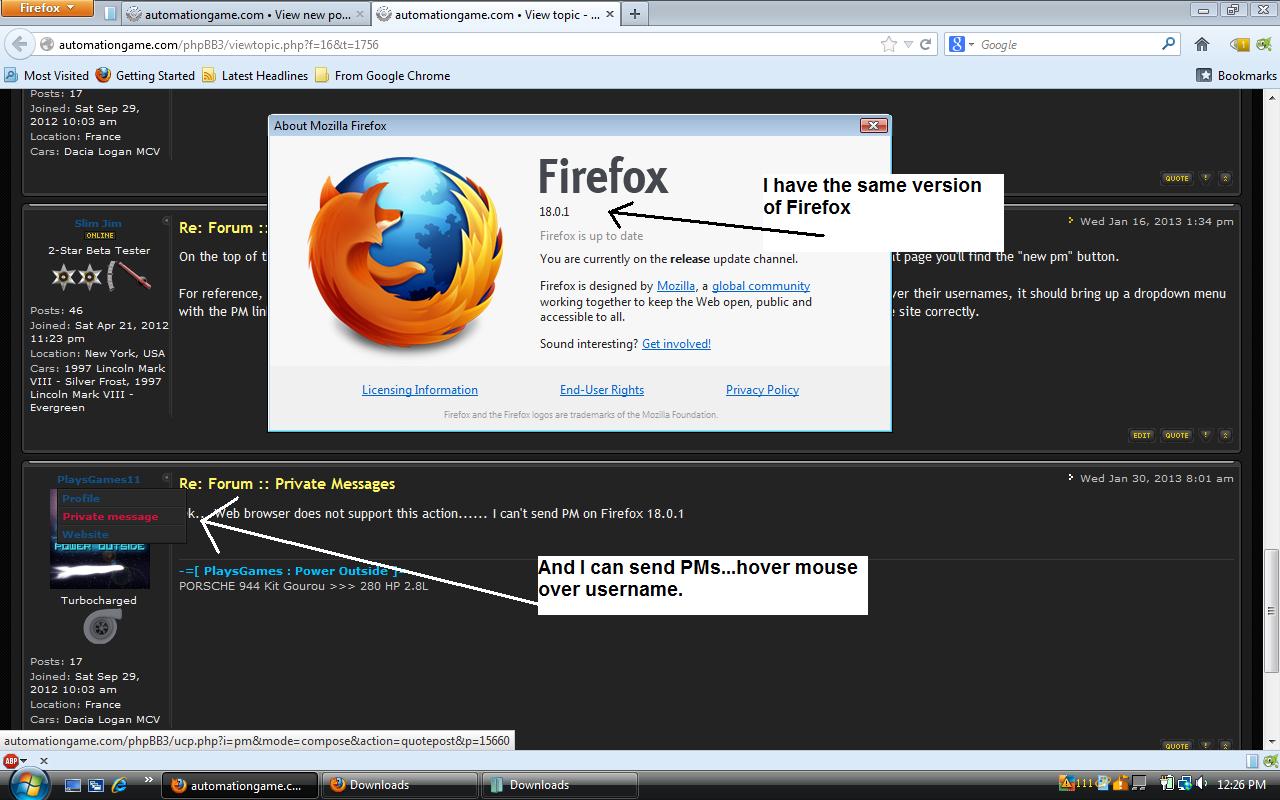
Task: Open the URL history dropdown arrow
Action: tap(908, 44)
